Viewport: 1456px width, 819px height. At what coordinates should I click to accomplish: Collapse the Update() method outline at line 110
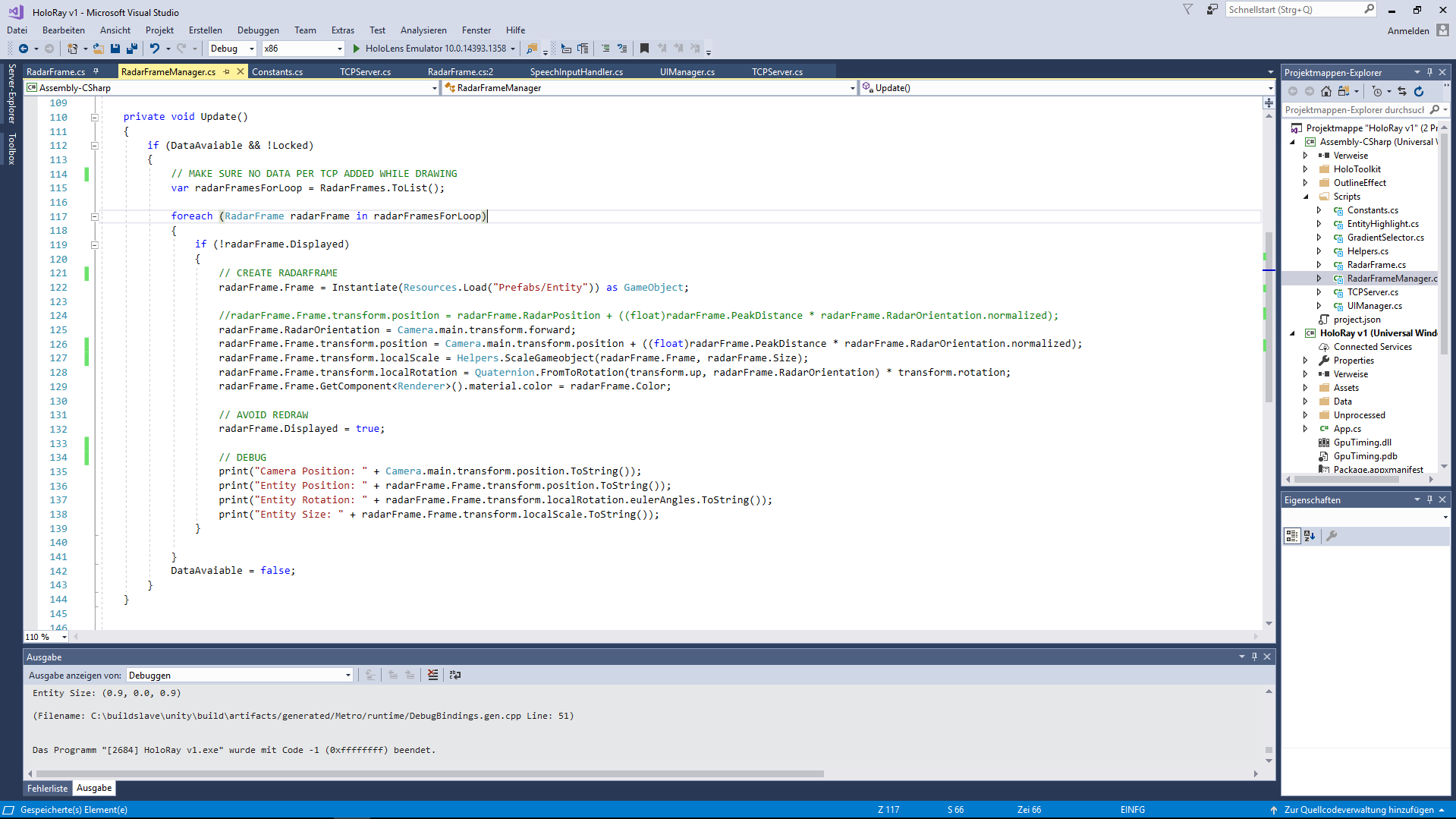tap(95, 118)
